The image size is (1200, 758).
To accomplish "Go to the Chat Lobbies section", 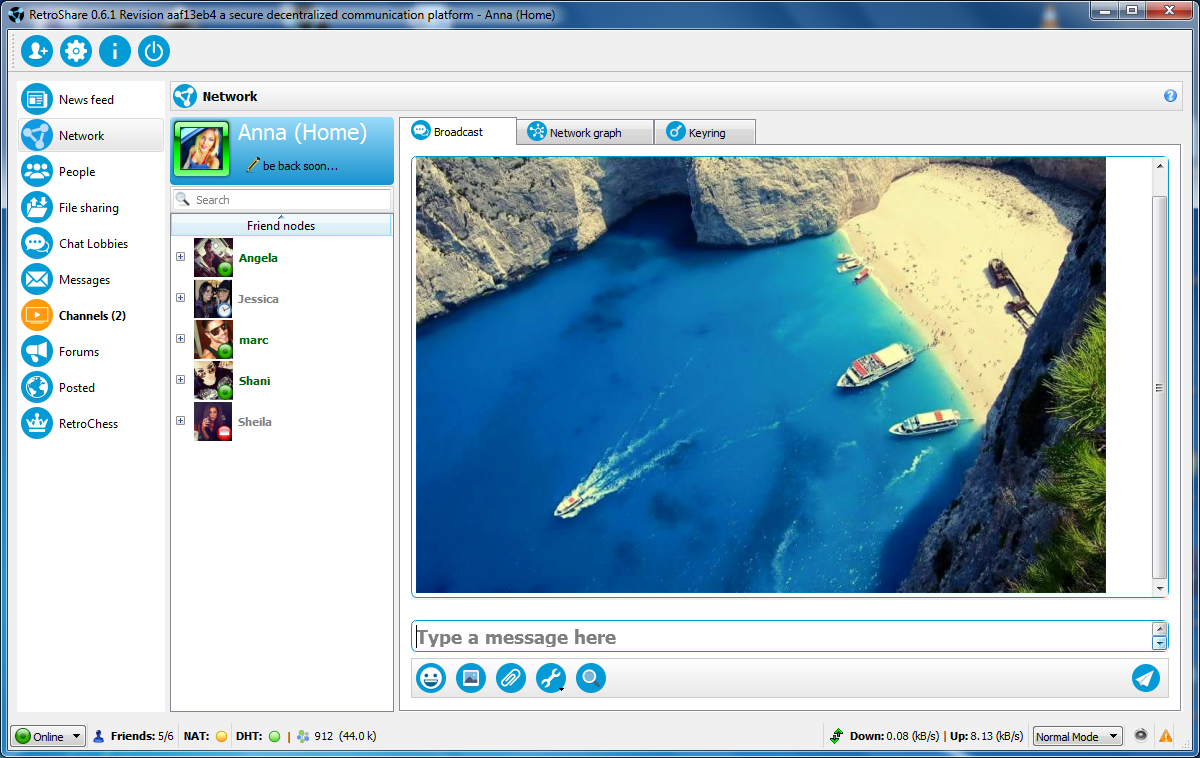I will point(96,243).
